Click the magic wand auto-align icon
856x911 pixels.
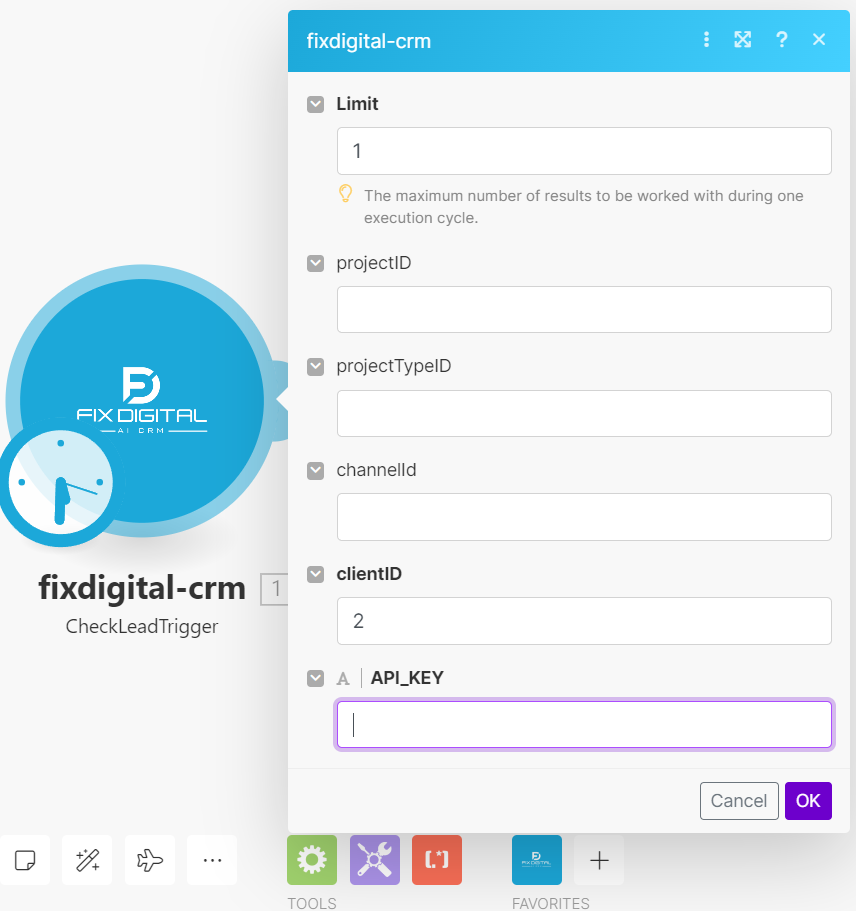click(87, 860)
